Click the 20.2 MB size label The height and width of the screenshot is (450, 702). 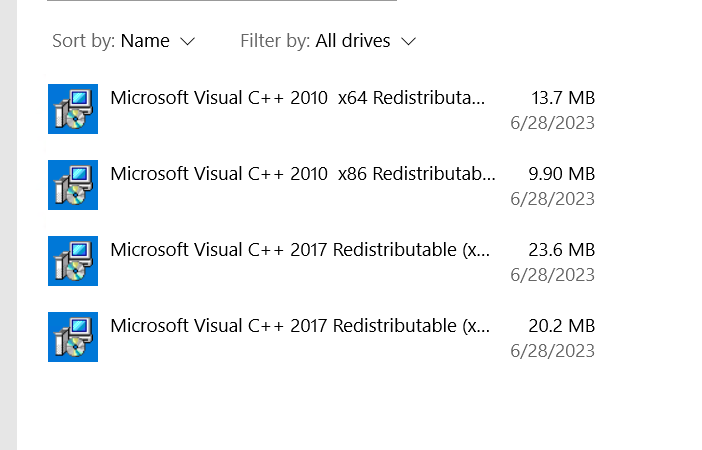(x=561, y=326)
